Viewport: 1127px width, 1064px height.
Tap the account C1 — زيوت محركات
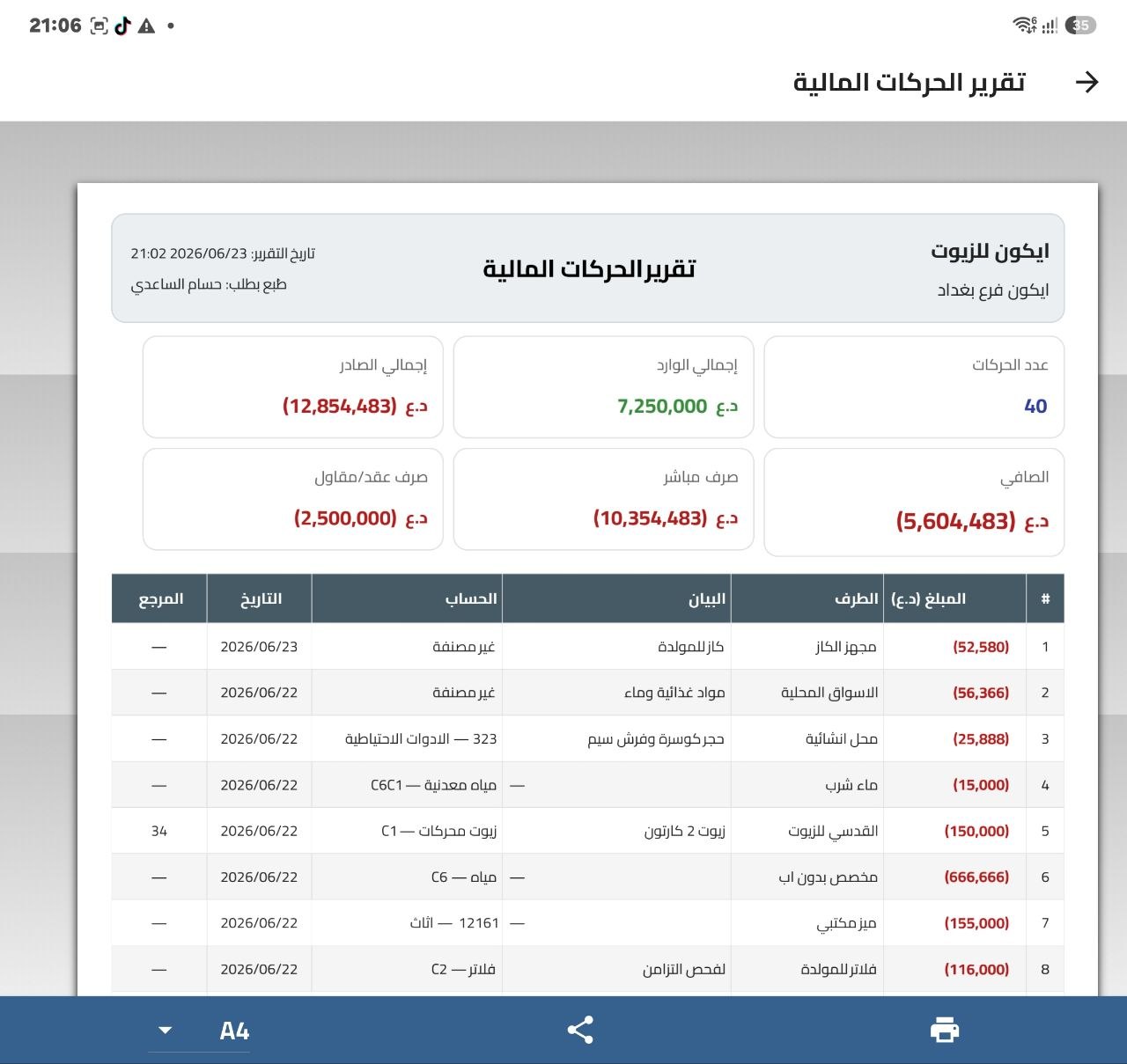pyautogui.click(x=439, y=831)
